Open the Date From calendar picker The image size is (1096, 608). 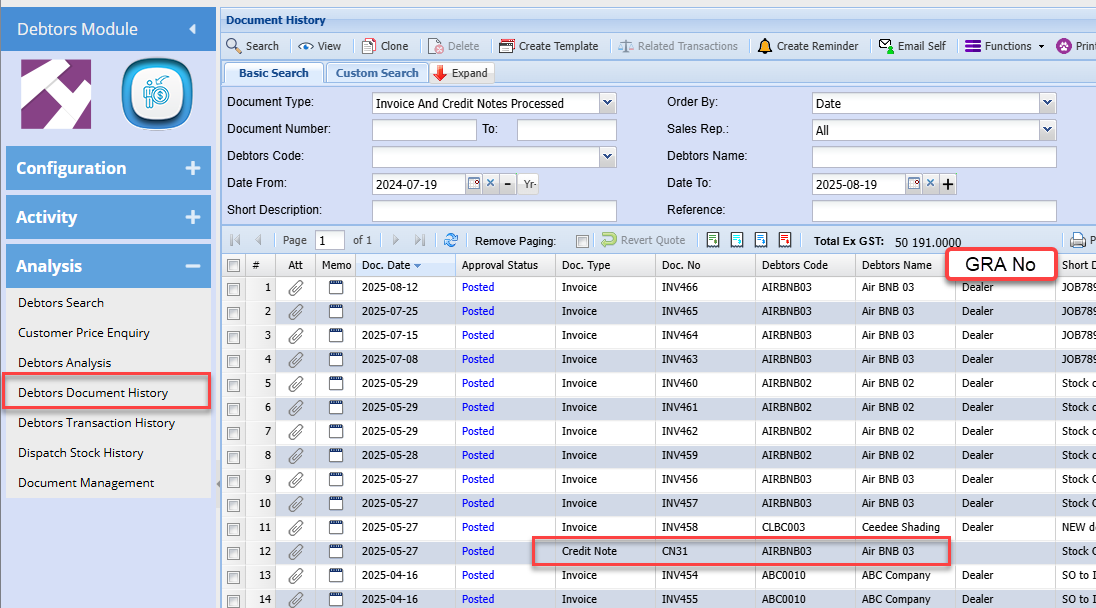point(474,184)
